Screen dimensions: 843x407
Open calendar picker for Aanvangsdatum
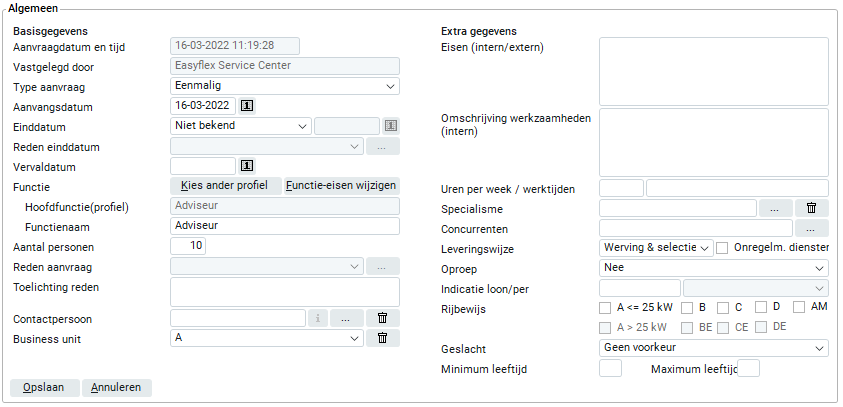247,105
